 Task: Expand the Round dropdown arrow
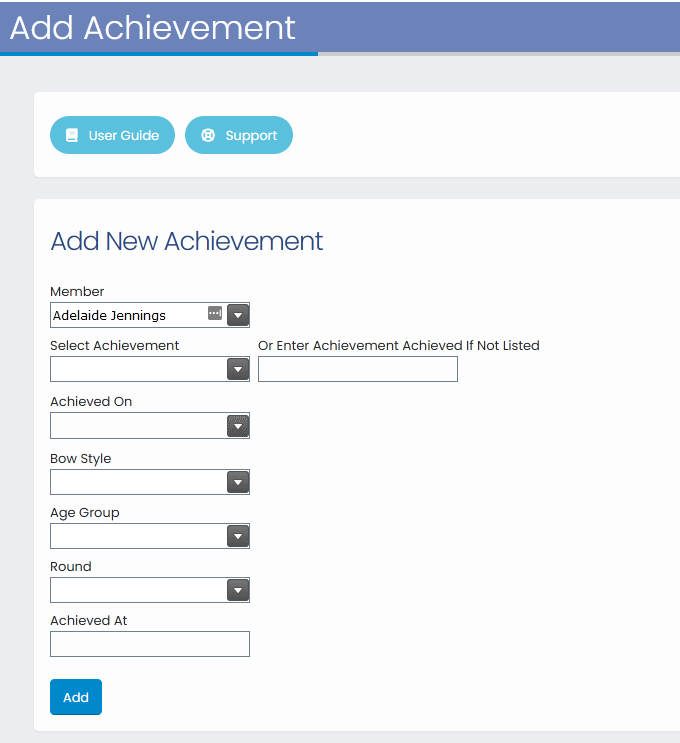pyautogui.click(x=238, y=590)
